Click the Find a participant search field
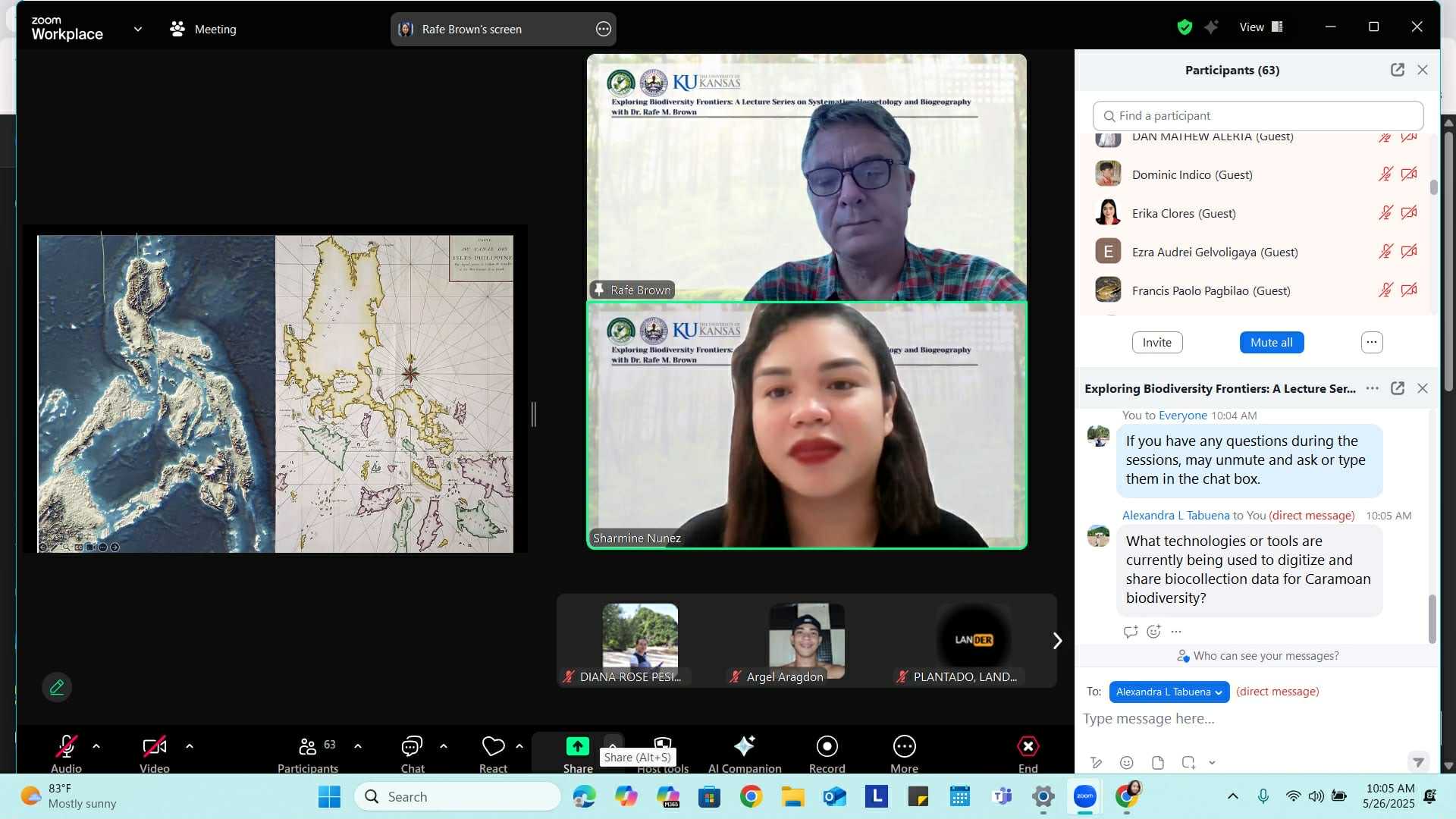 (x=1257, y=116)
